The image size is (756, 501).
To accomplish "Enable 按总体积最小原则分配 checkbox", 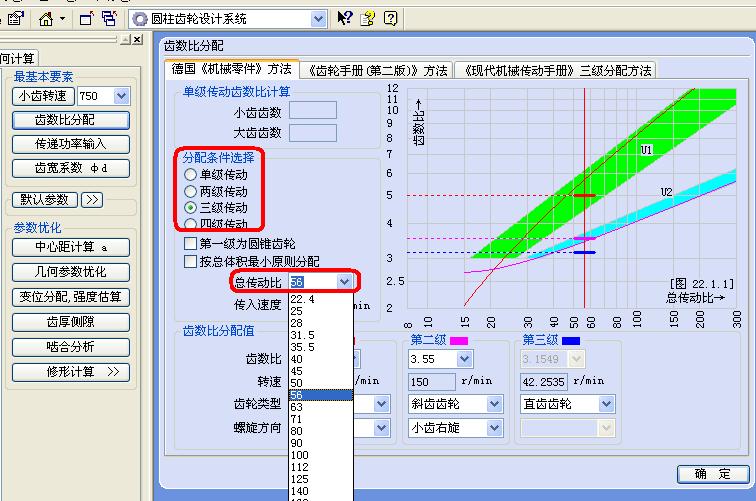I will pyautogui.click(x=191, y=261).
